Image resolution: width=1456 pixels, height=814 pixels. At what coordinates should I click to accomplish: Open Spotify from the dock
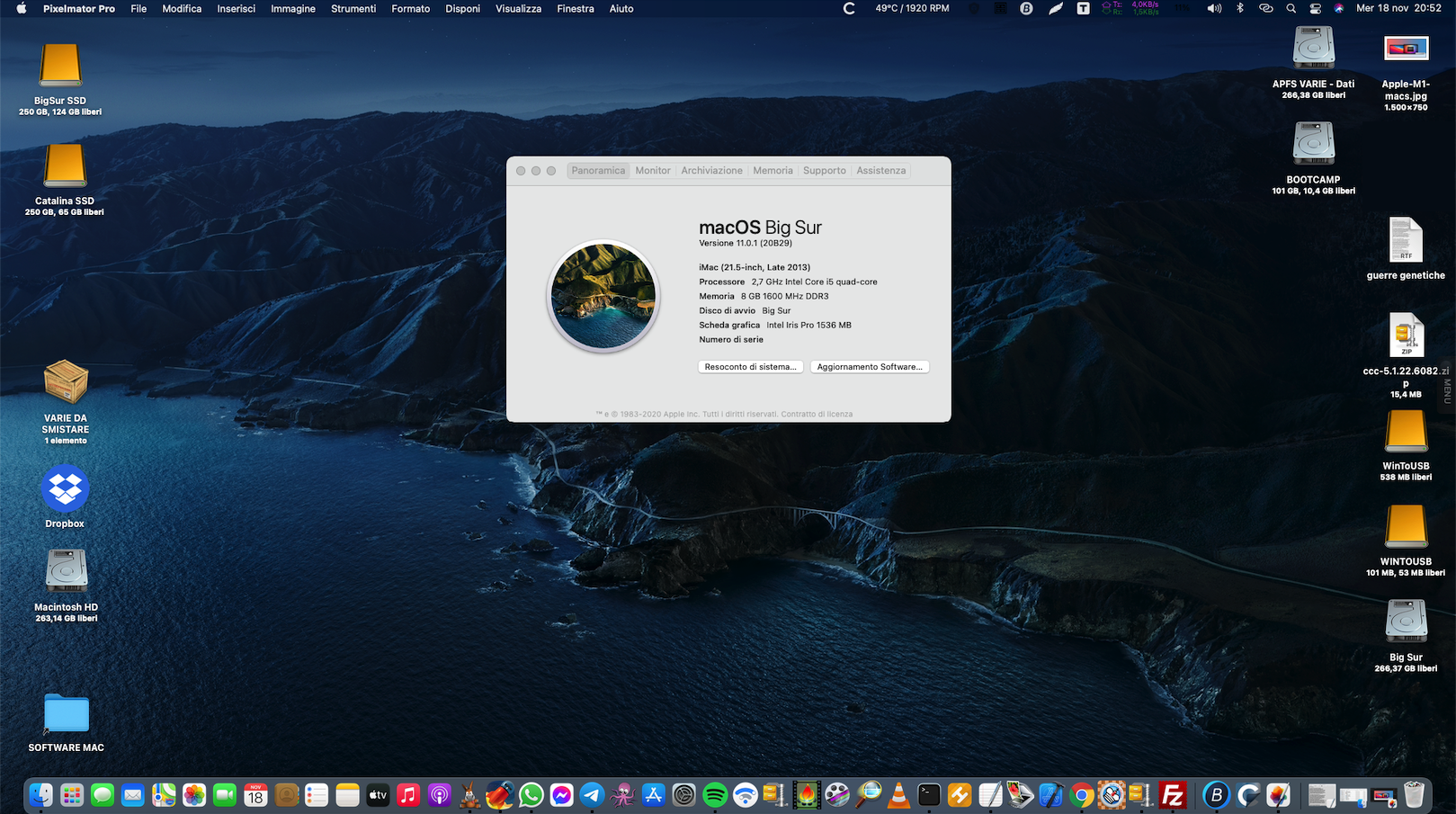715,795
